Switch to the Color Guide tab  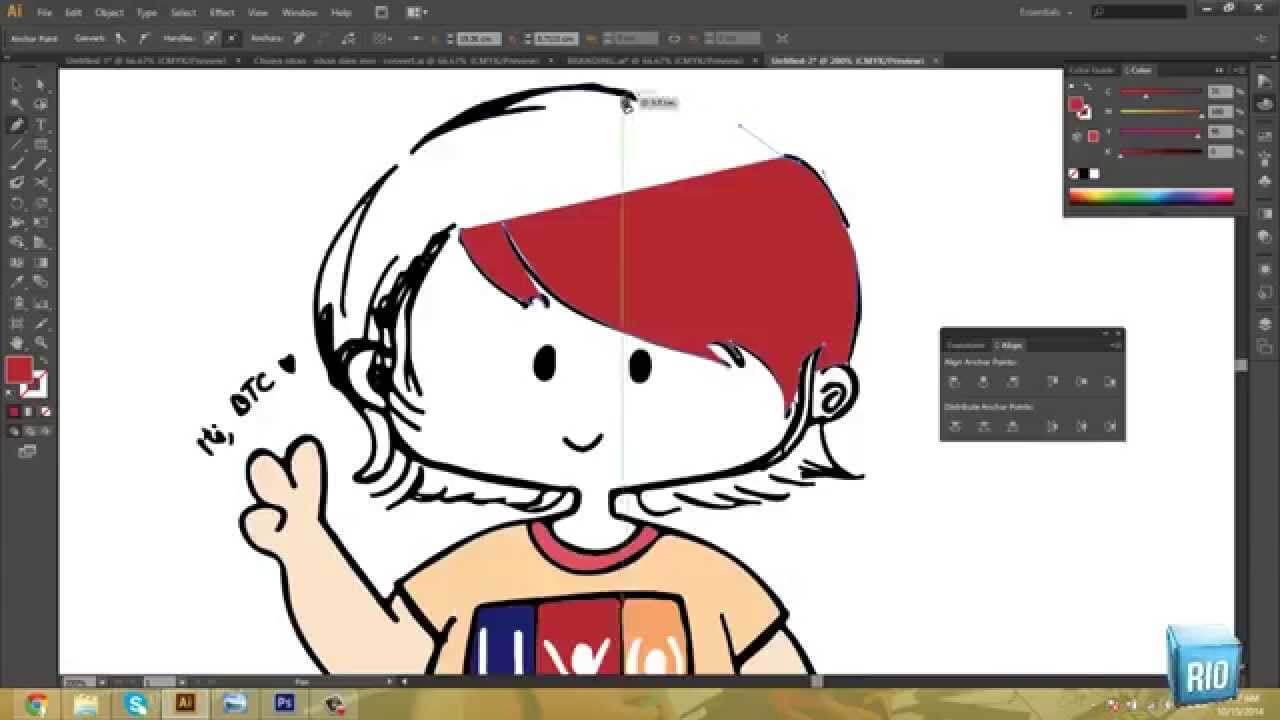[x=1093, y=70]
